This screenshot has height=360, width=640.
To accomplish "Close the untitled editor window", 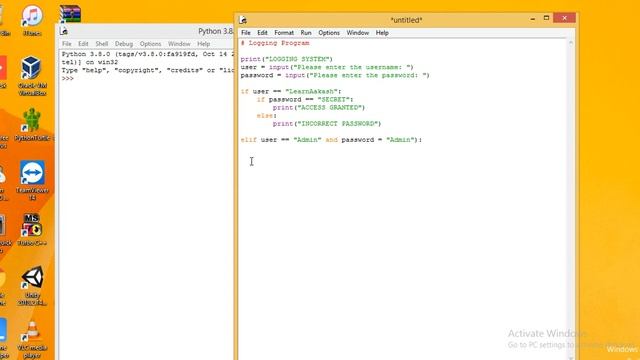I will (x=564, y=18).
